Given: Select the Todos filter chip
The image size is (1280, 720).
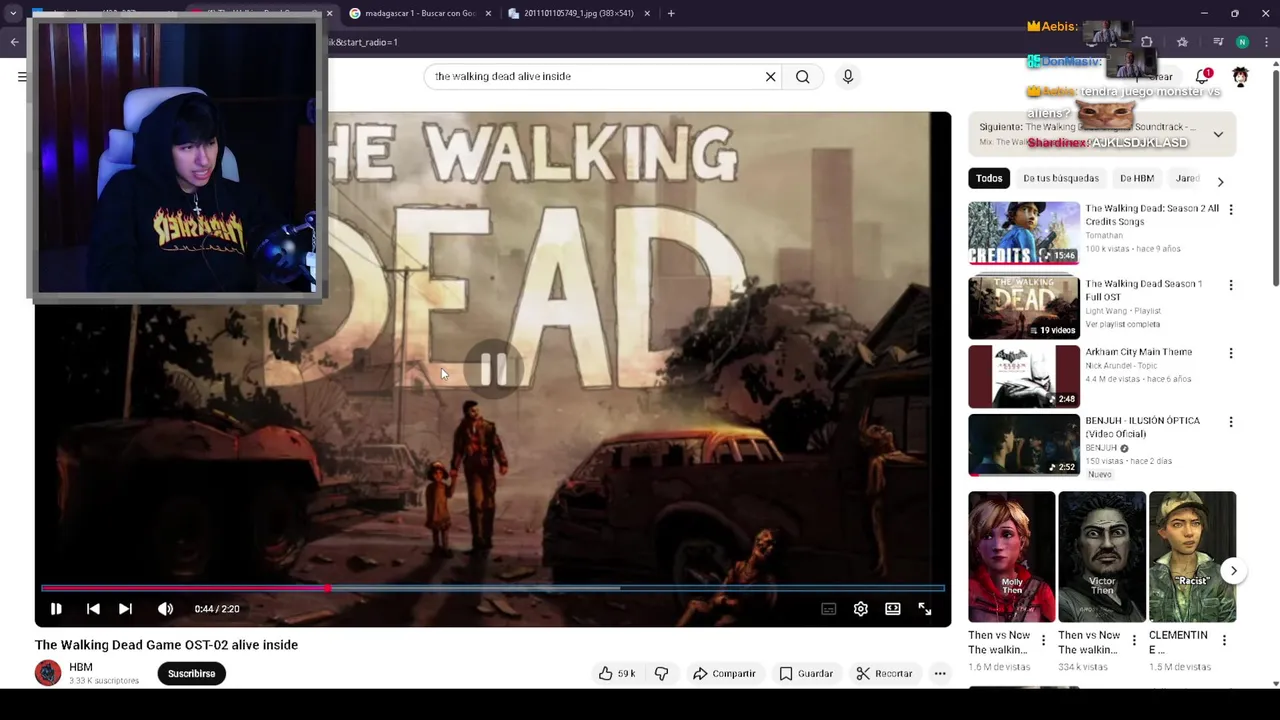Looking at the screenshot, I should coord(989,178).
